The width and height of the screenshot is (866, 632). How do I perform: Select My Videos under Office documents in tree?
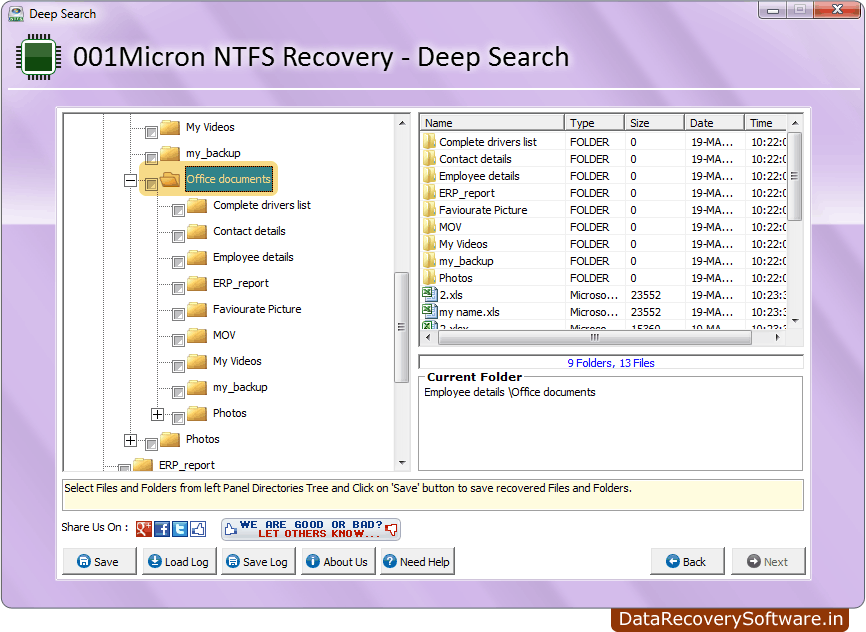point(237,361)
